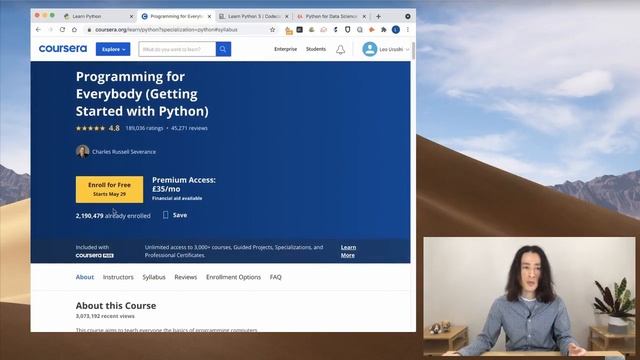Click the Financial aid available link
640x360 pixels.
click(x=177, y=198)
